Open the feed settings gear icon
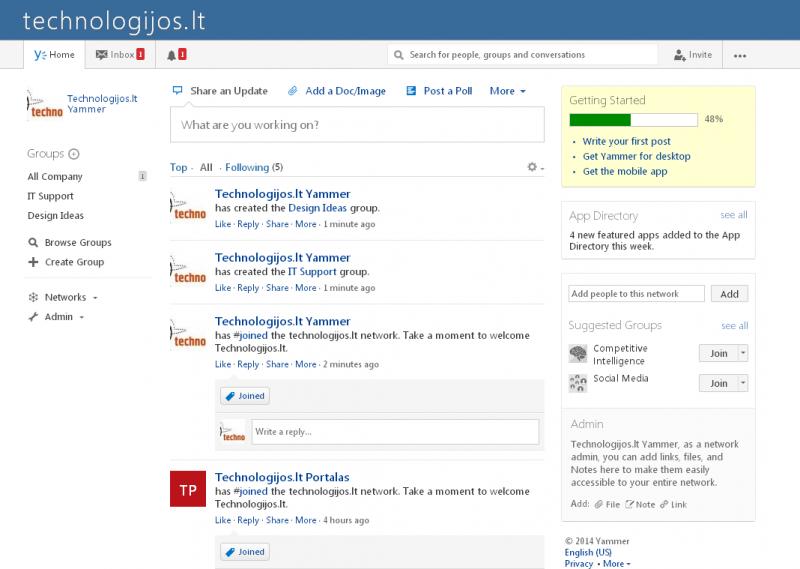 pyautogui.click(x=532, y=167)
